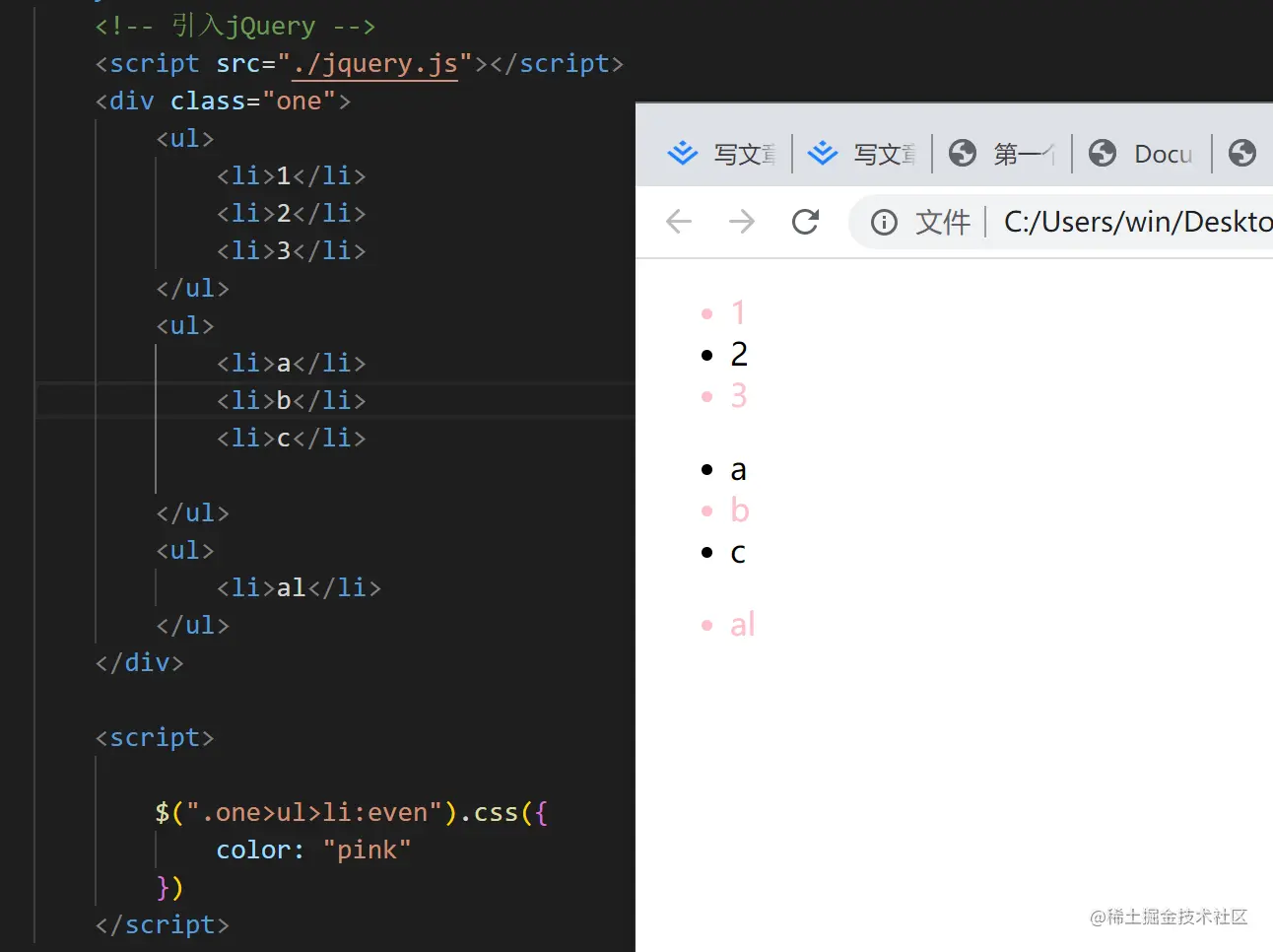Click code line <li>2</li>

coord(292,214)
